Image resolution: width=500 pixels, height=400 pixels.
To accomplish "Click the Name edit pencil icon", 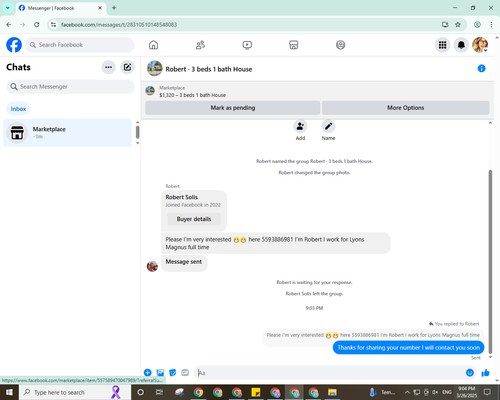I will point(328,126).
